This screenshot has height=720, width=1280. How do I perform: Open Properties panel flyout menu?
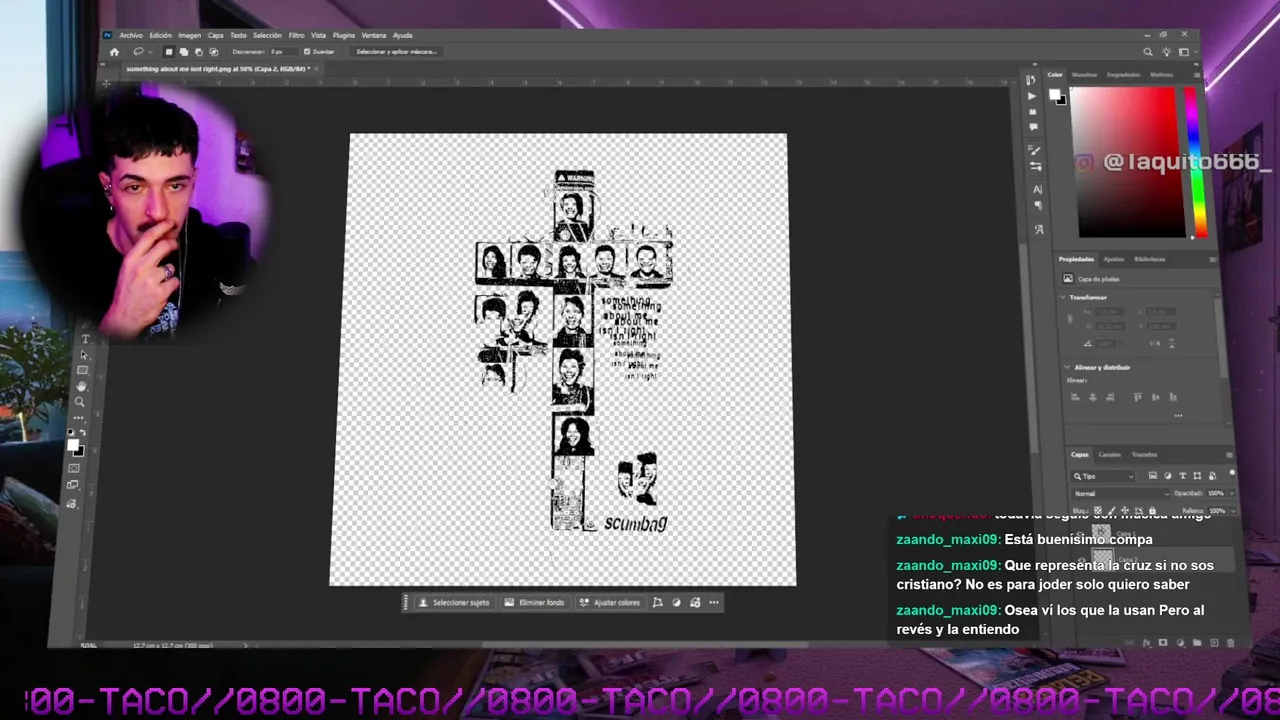(x=1212, y=260)
